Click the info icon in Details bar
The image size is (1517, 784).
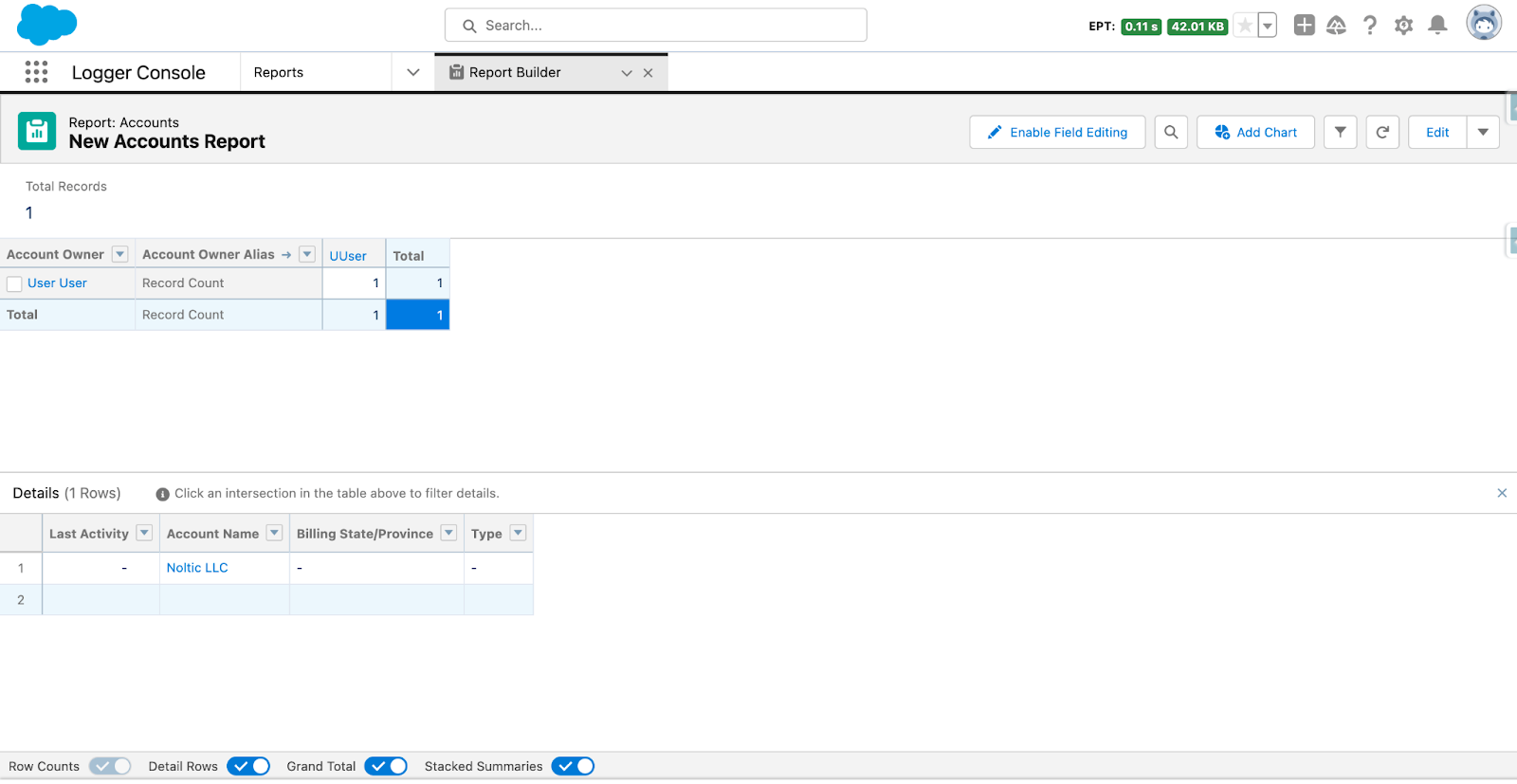(162, 494)
